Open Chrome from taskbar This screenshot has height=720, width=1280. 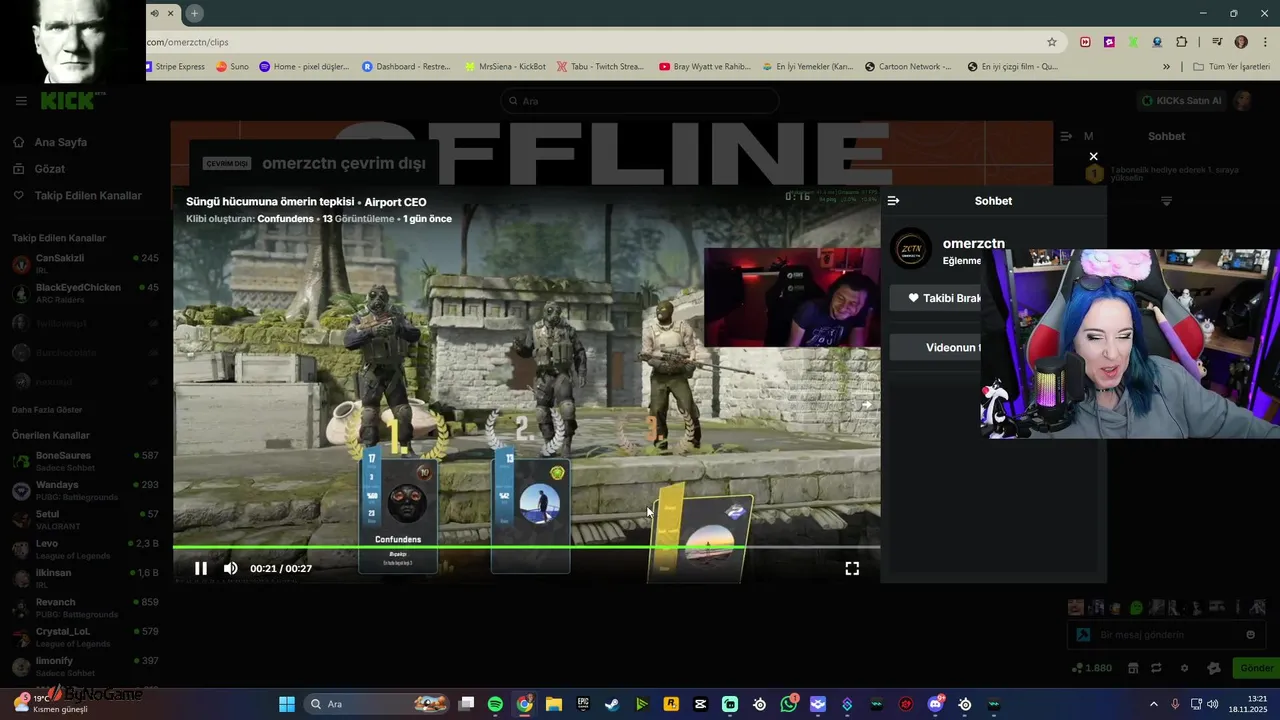click(524, 704)
